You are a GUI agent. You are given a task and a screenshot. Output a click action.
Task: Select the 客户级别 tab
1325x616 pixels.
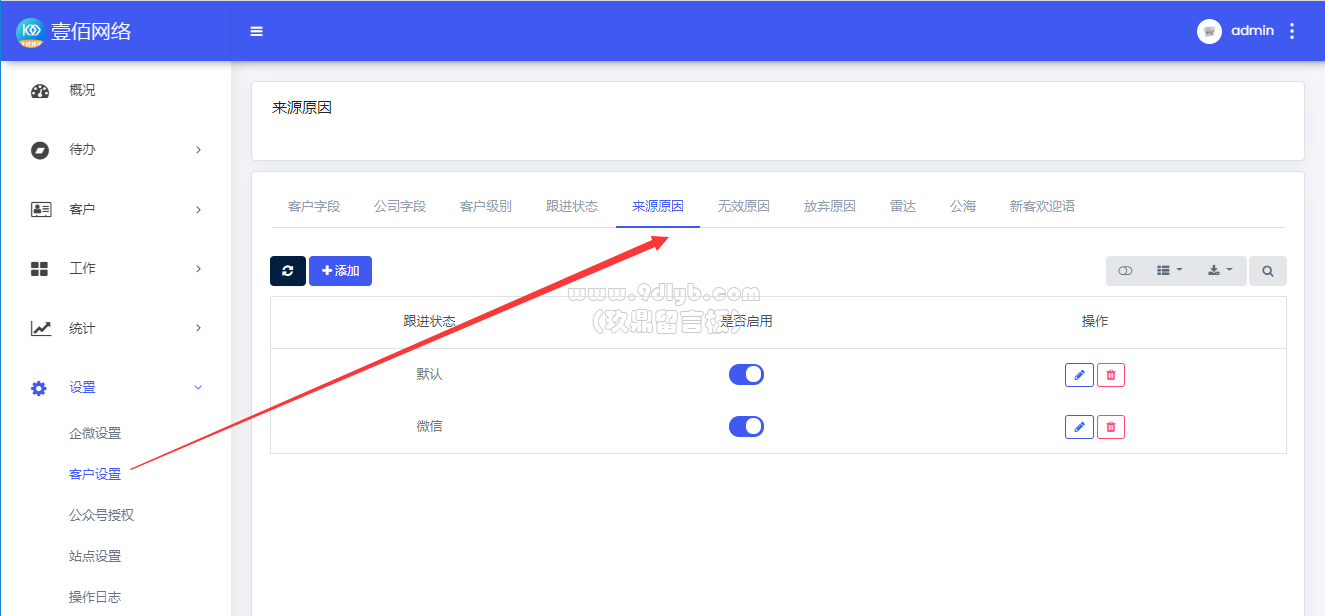tap(486, 207)
